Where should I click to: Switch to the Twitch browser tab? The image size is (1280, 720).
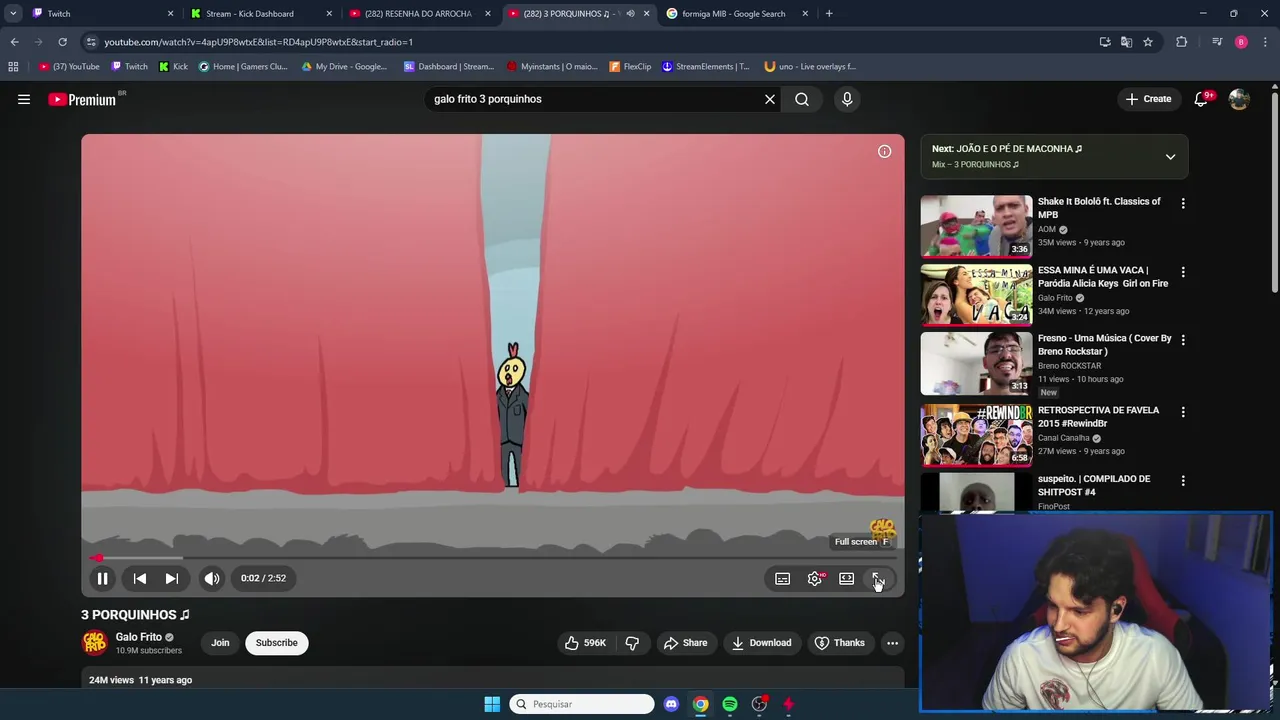pos(100,14)
